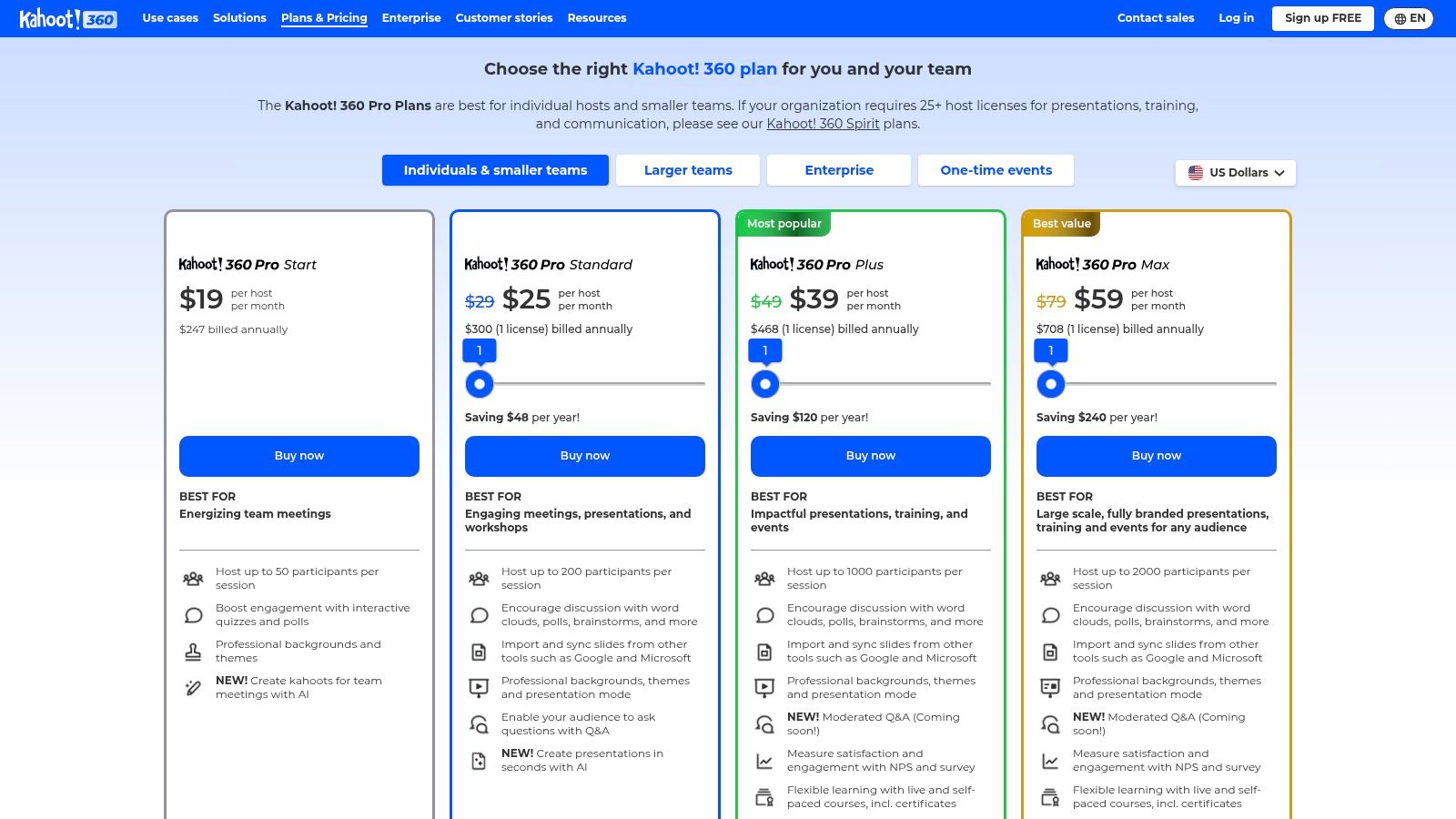Click the participants icon in Pro Standard plan

click(x=479, y=579)
